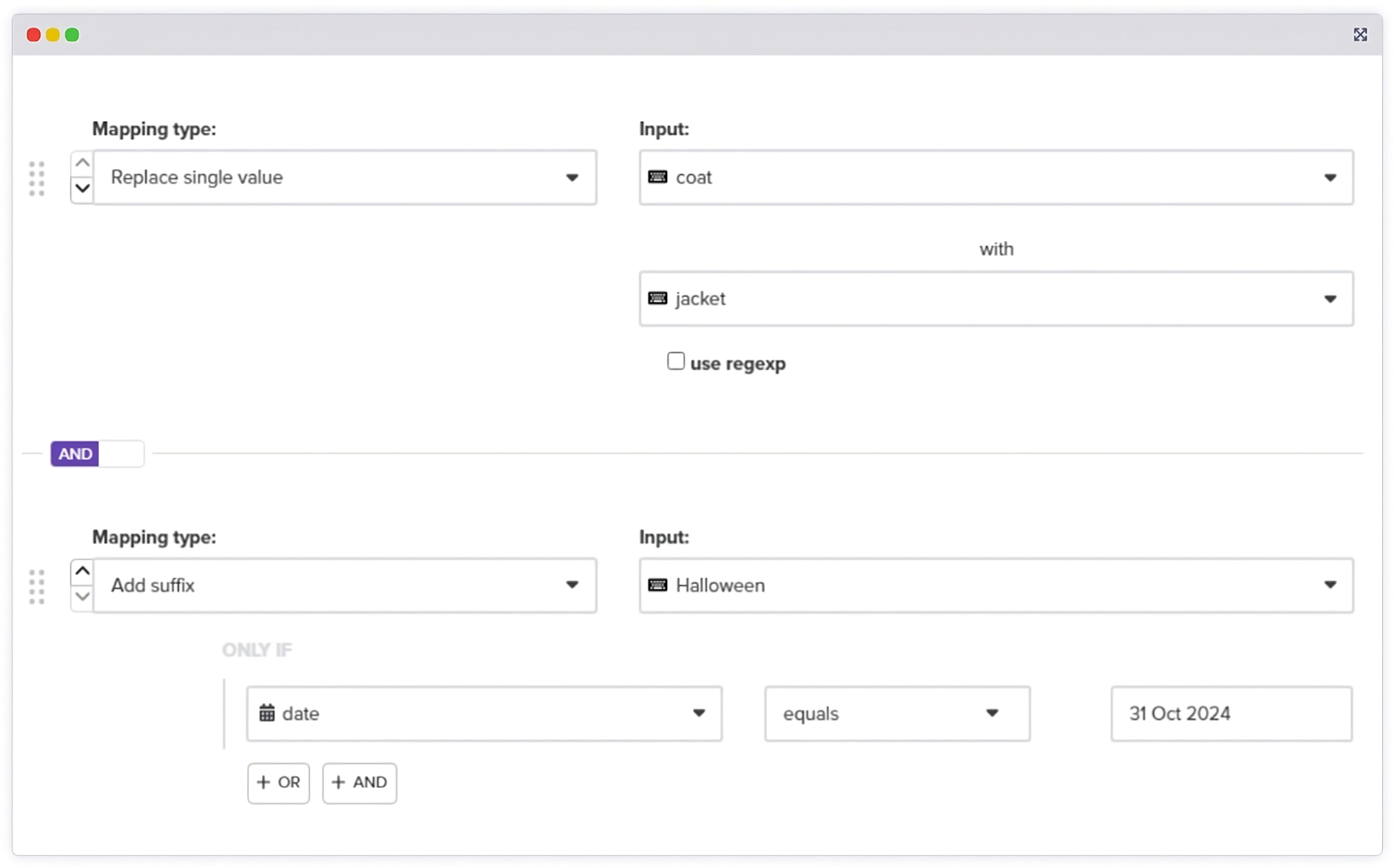The width and height of the screenshot is (1394, 868).
Task: Move Add suffix rule down arrow
Action: 82,597
